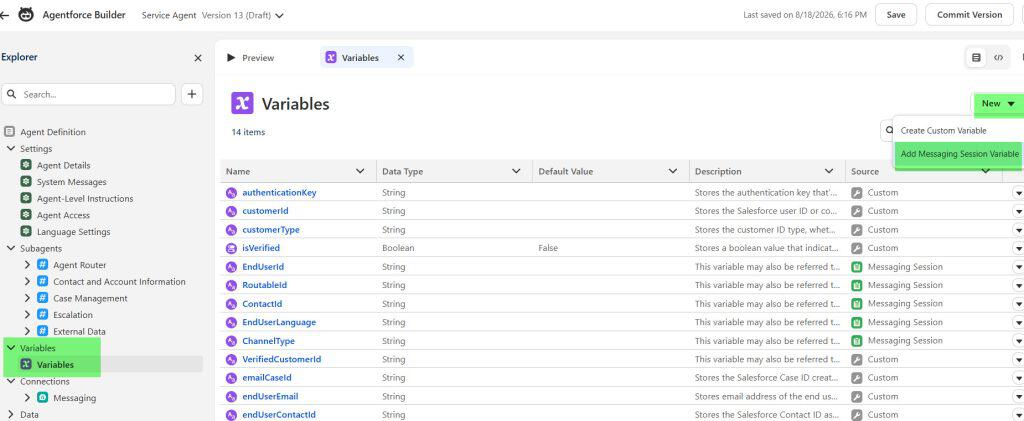
Task: Collapse the Variables tree section
Action: tap(10, 348)
